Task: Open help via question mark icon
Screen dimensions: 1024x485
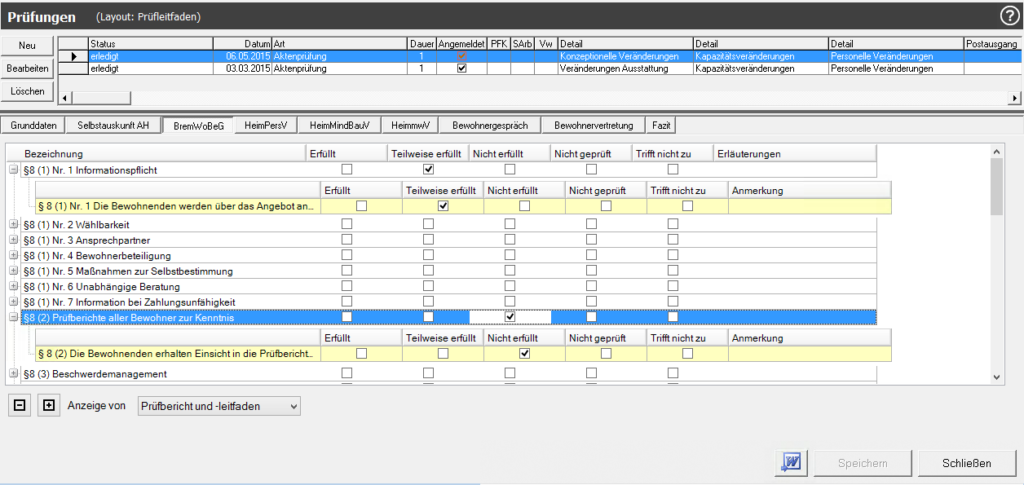Action: pos(1009,15)
